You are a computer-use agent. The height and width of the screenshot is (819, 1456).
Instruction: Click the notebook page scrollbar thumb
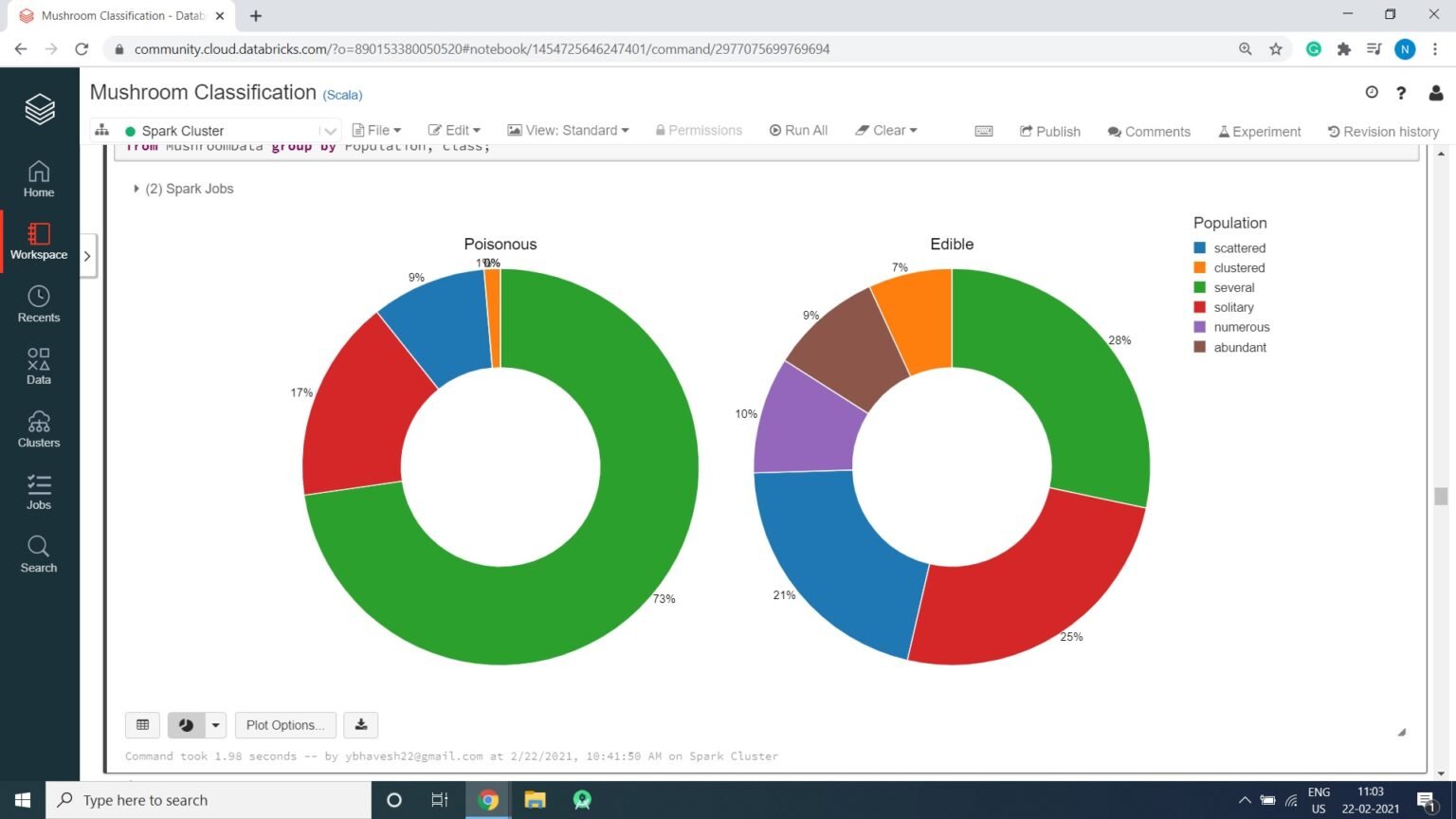[1441, 497]
